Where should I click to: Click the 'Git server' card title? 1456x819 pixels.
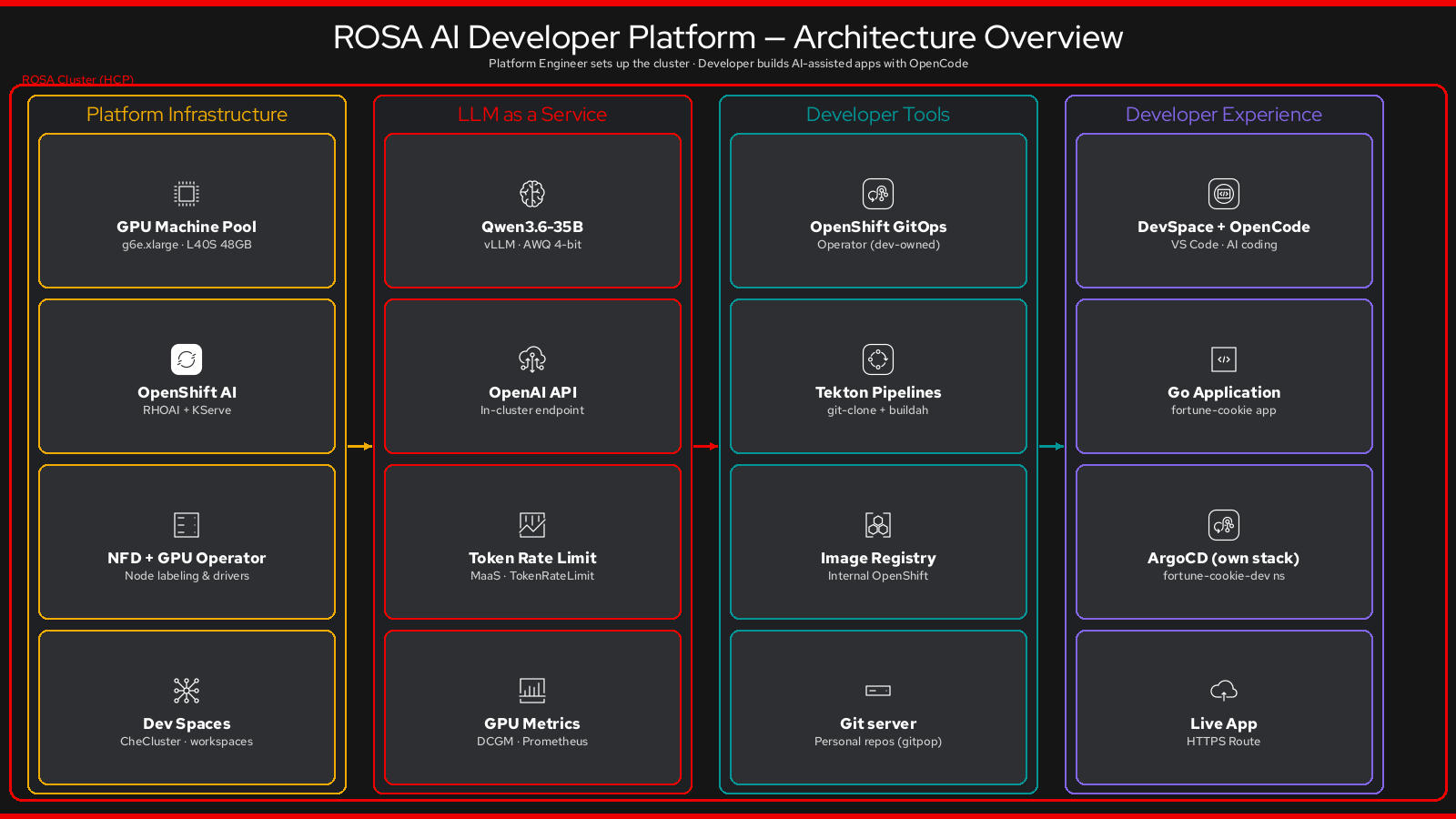pos(878,723)
